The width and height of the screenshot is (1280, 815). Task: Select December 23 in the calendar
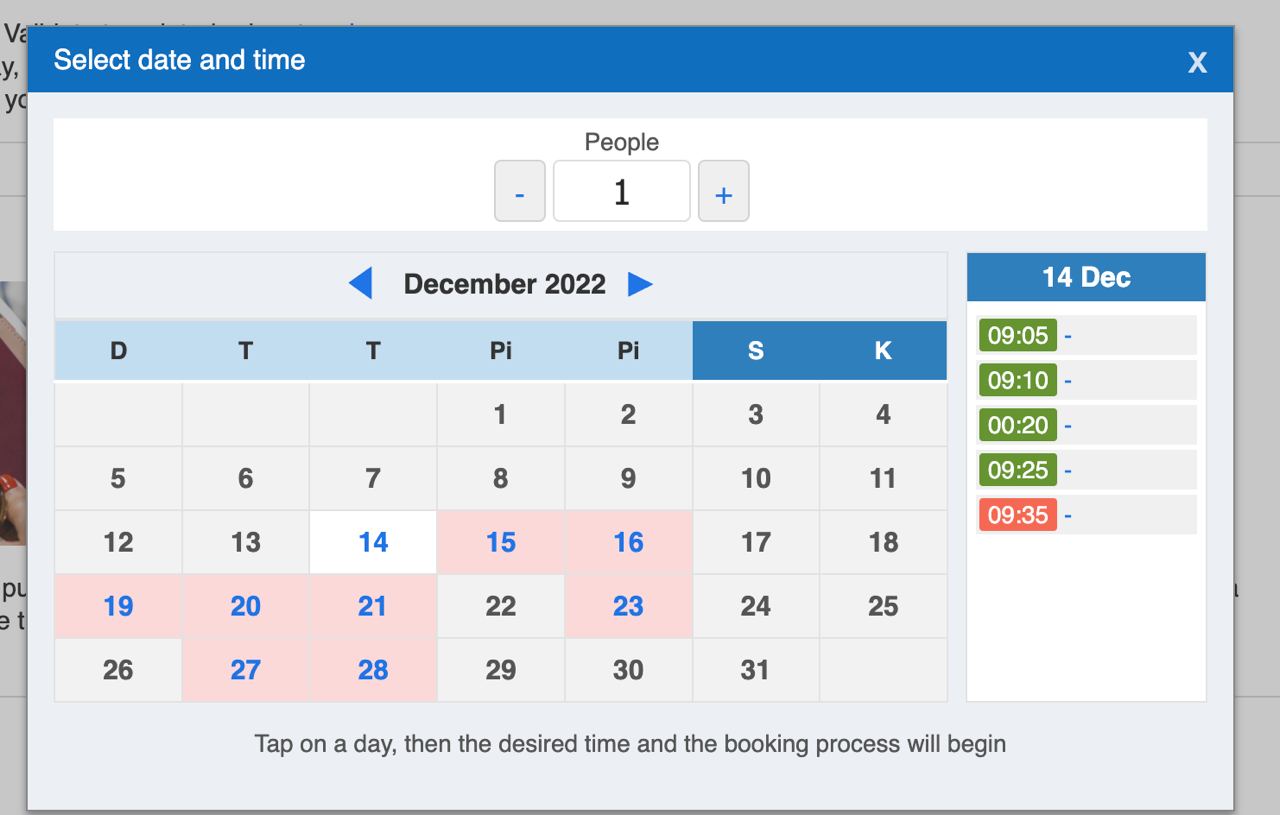(628, 606)
